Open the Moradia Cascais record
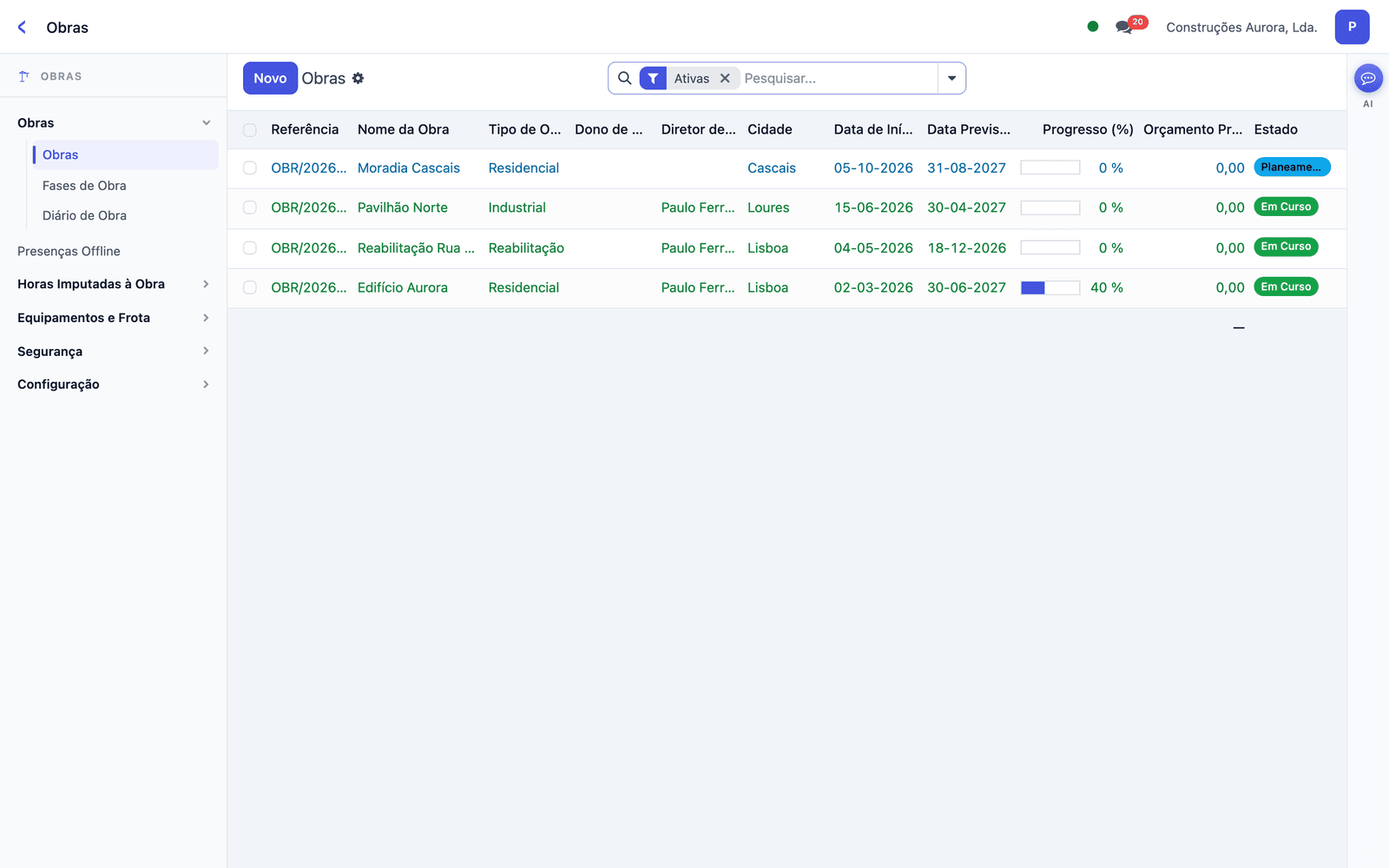Image resolution: width=1389 pixels, height=868 pixels. tap(409, 168)
